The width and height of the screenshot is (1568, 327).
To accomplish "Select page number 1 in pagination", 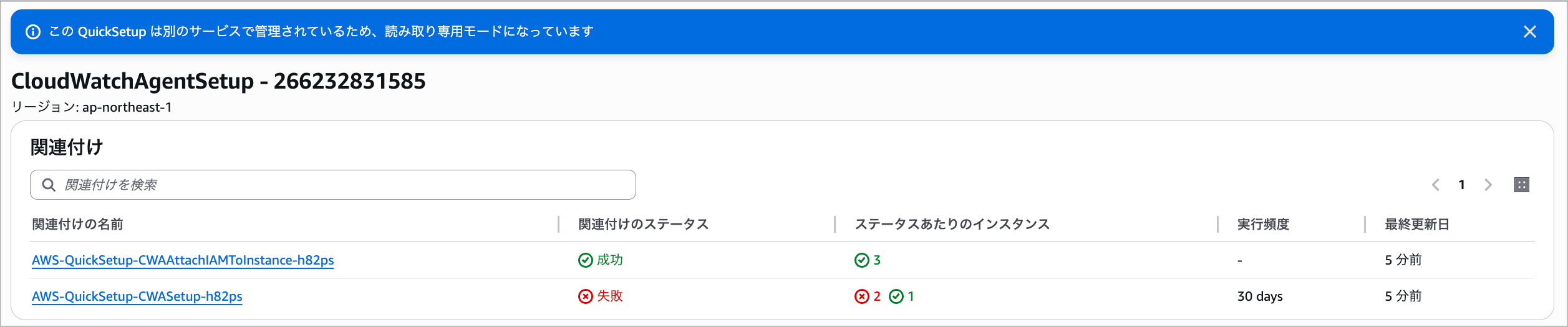I will coord(1462,185).
